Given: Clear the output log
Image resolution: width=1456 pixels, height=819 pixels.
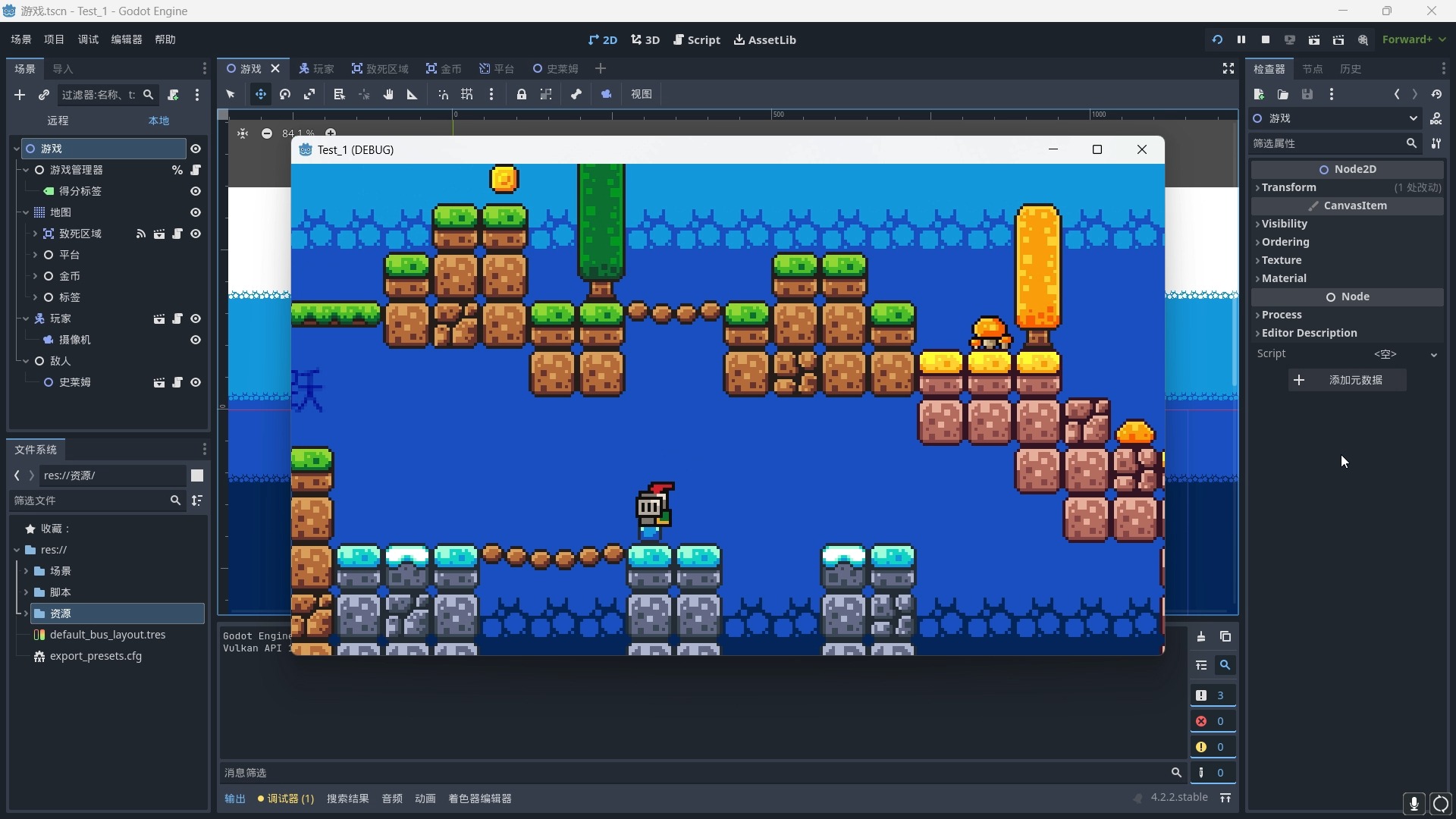Looking at the screenshot, I should coord(1201,637).
